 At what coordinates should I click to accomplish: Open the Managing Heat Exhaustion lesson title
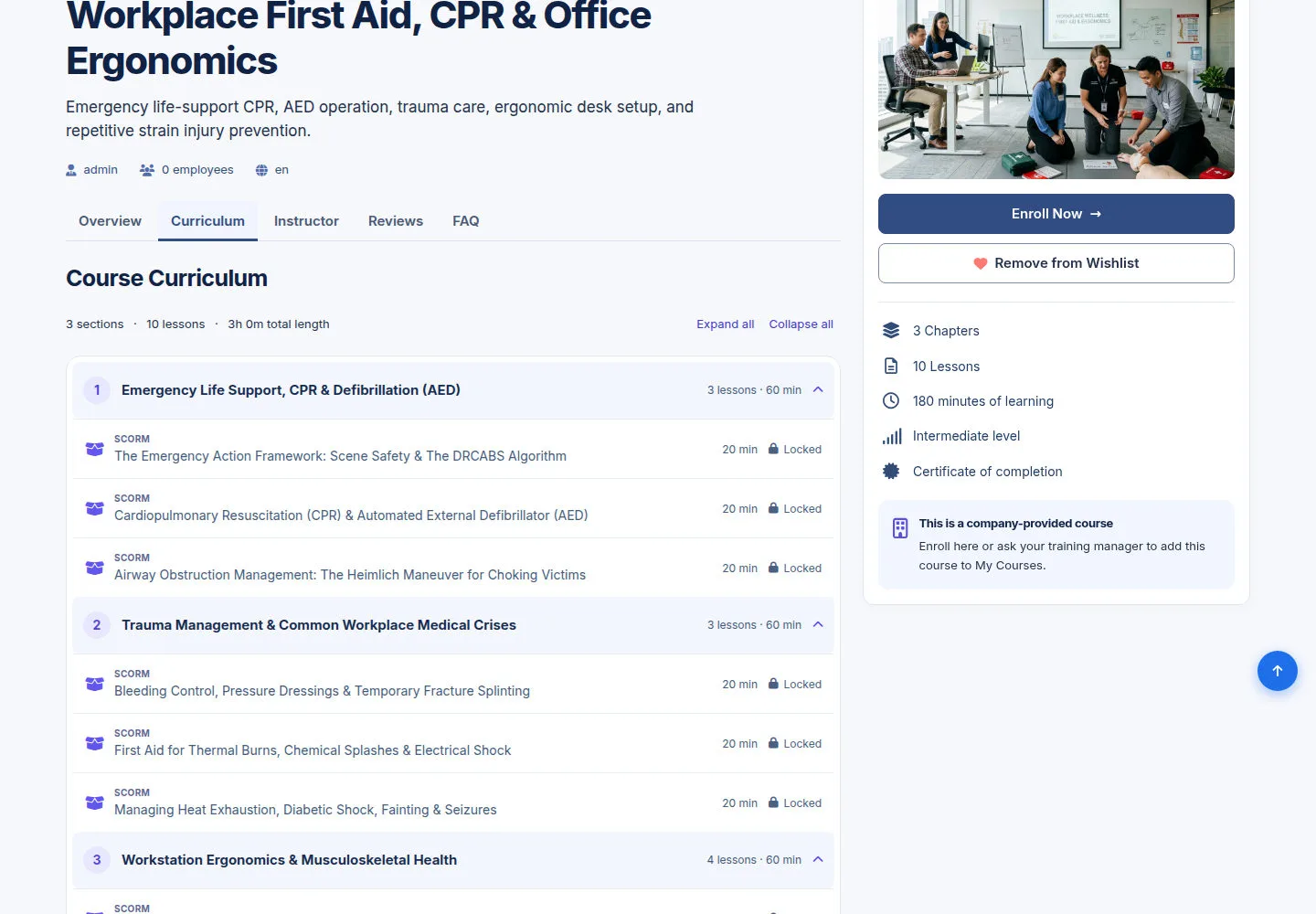point(305,810)
